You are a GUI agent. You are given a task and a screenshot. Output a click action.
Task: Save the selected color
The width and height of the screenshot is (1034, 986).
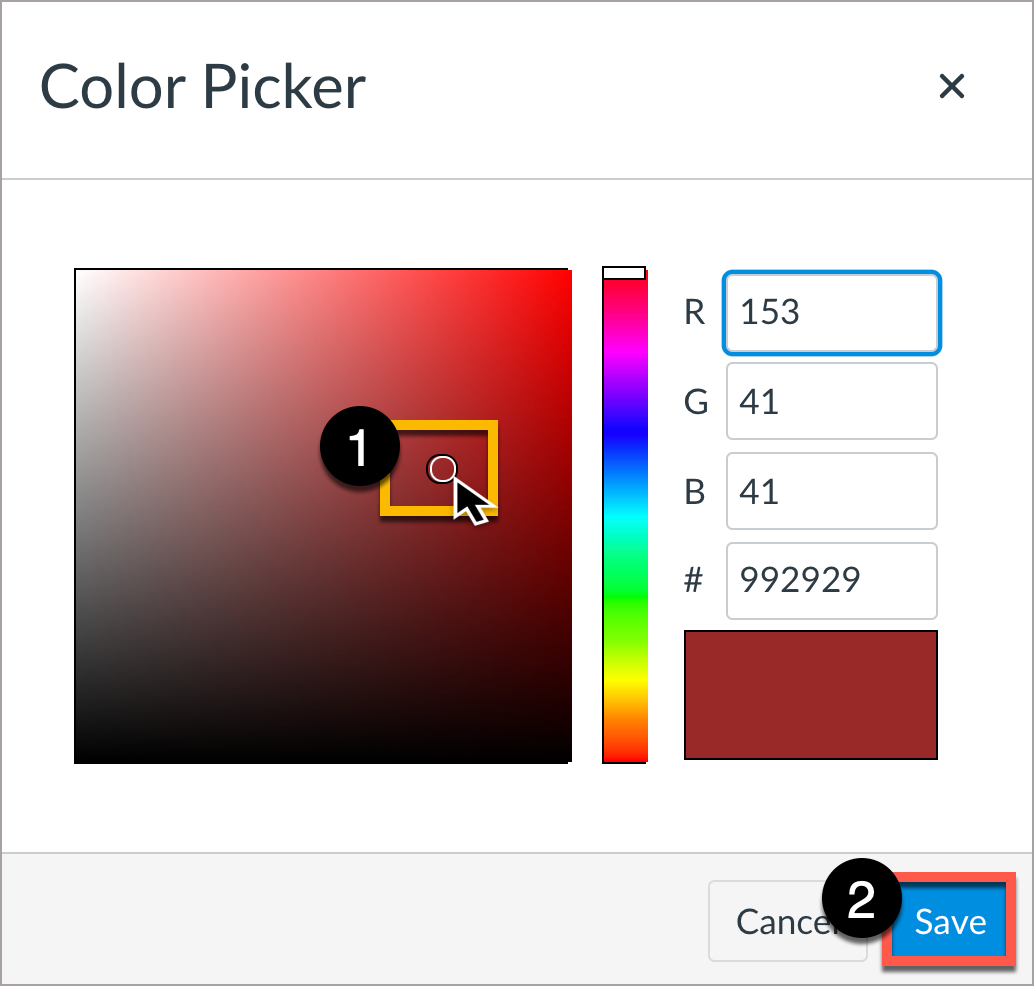coord(949,921)
